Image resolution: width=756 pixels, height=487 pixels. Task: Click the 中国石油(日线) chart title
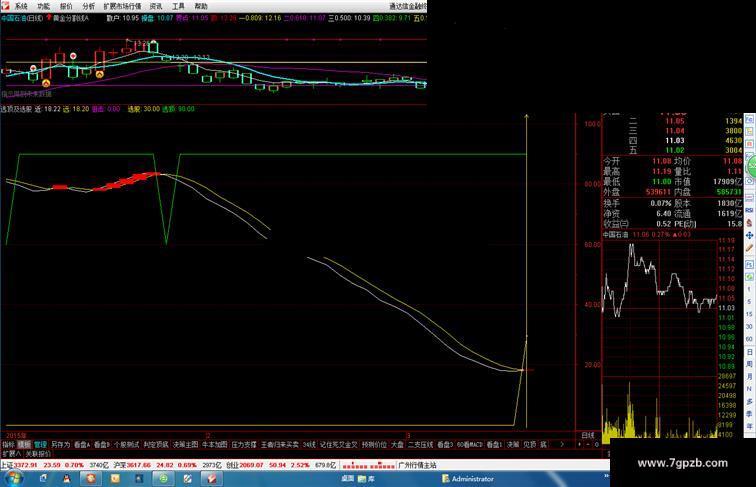(22, 18)
